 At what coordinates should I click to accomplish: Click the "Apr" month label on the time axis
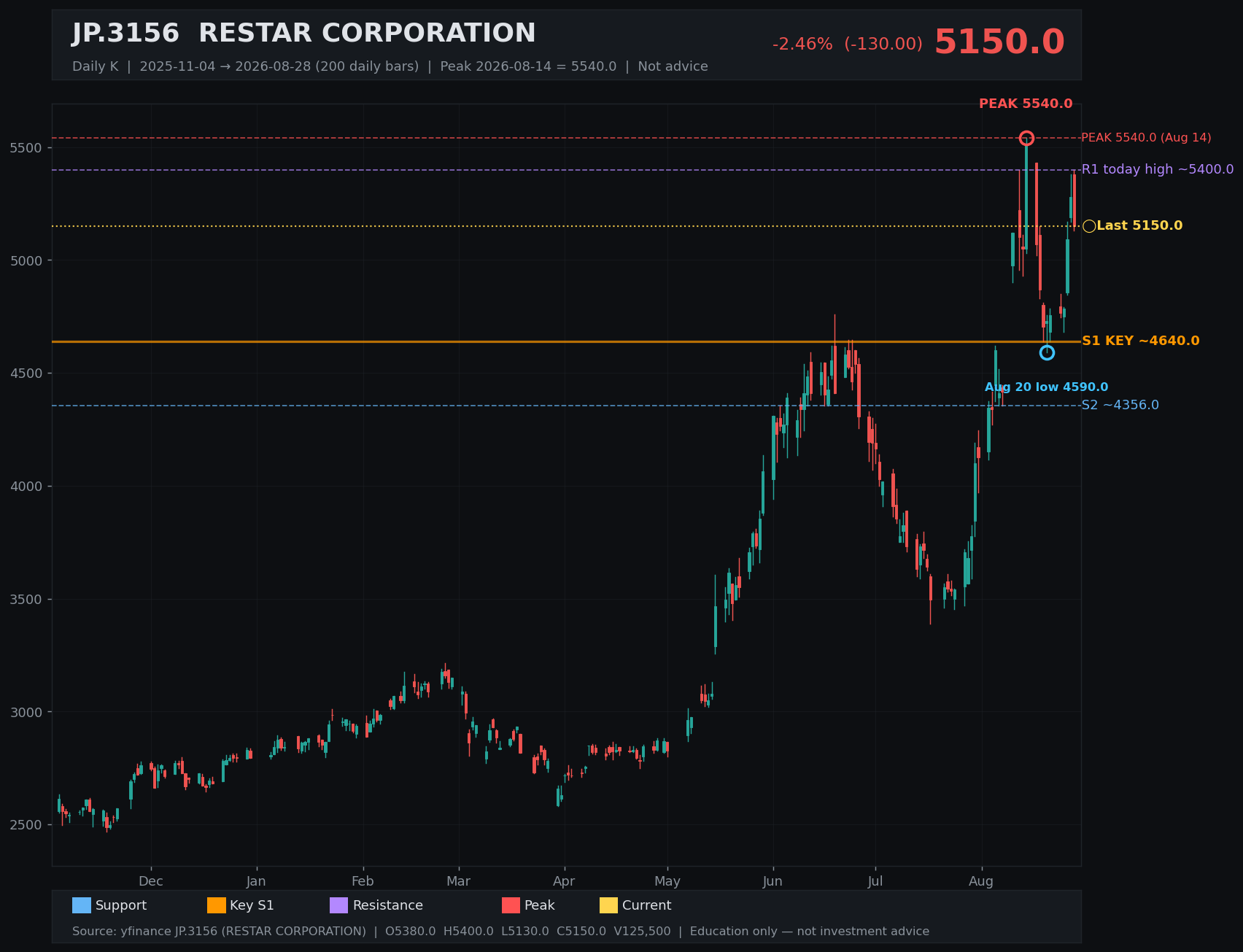pos(564,881)
